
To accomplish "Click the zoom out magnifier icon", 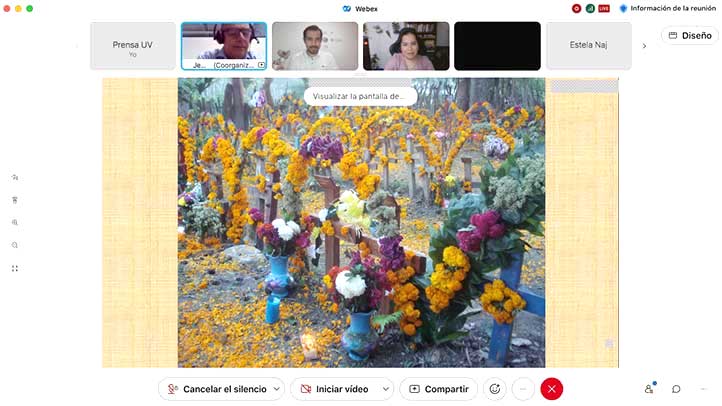I will [15, 245].
